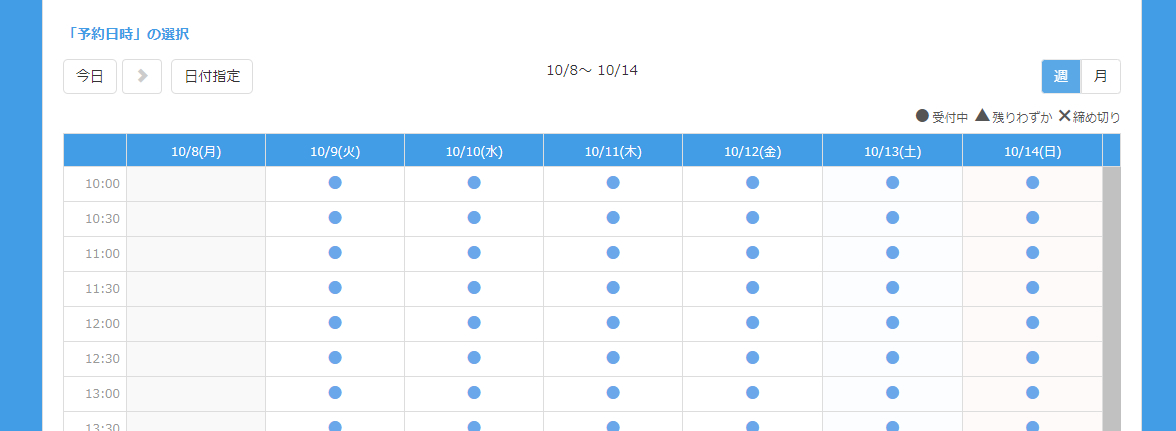This screenshot has width=1176, height=431.
Task: Click the 10/11(木) column header
Action: pyautogui.click(x=613, y=151)
